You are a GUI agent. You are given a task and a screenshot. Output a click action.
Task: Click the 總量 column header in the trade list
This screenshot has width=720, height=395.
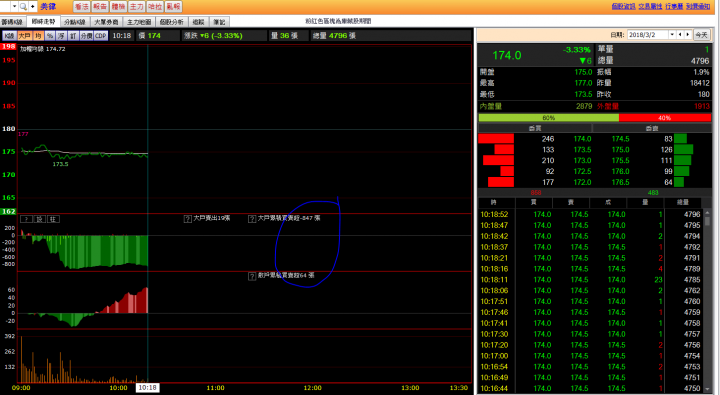coord(683,202)
